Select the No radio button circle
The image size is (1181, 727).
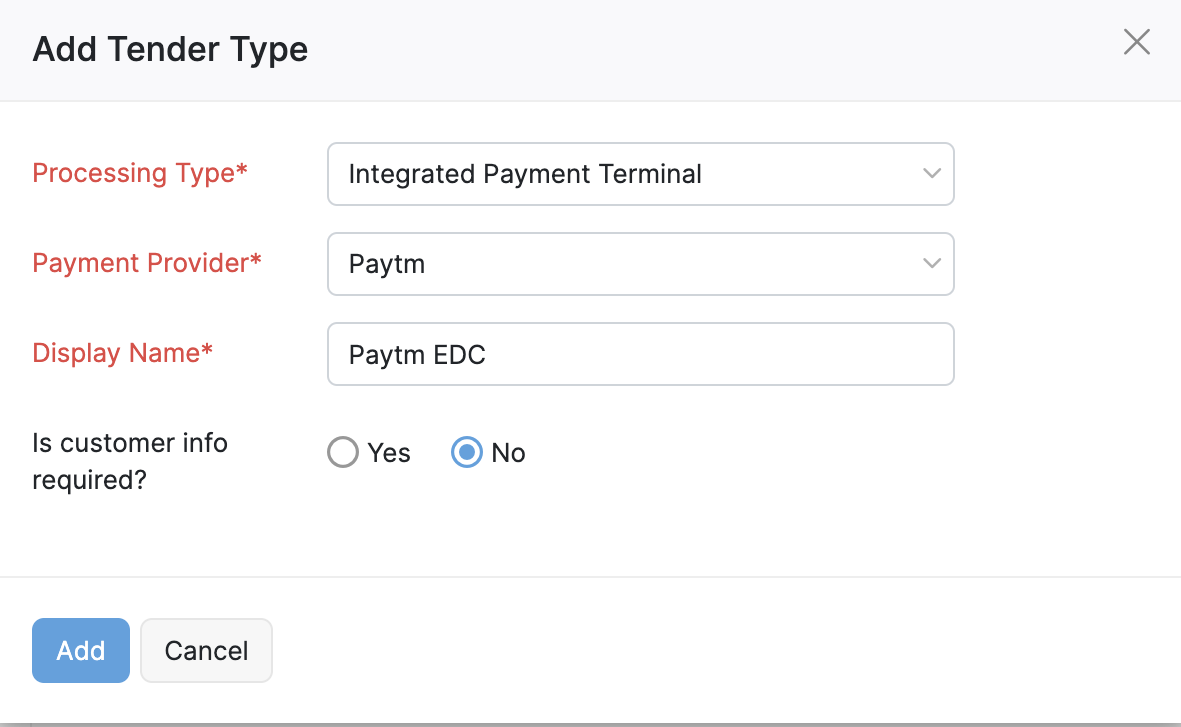click(467, 453)
